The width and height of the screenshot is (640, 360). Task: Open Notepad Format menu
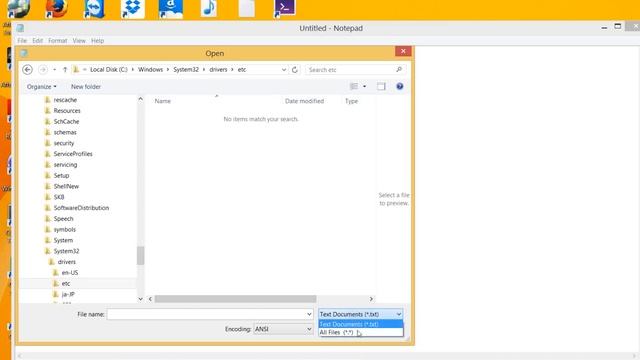pos(58,41)
